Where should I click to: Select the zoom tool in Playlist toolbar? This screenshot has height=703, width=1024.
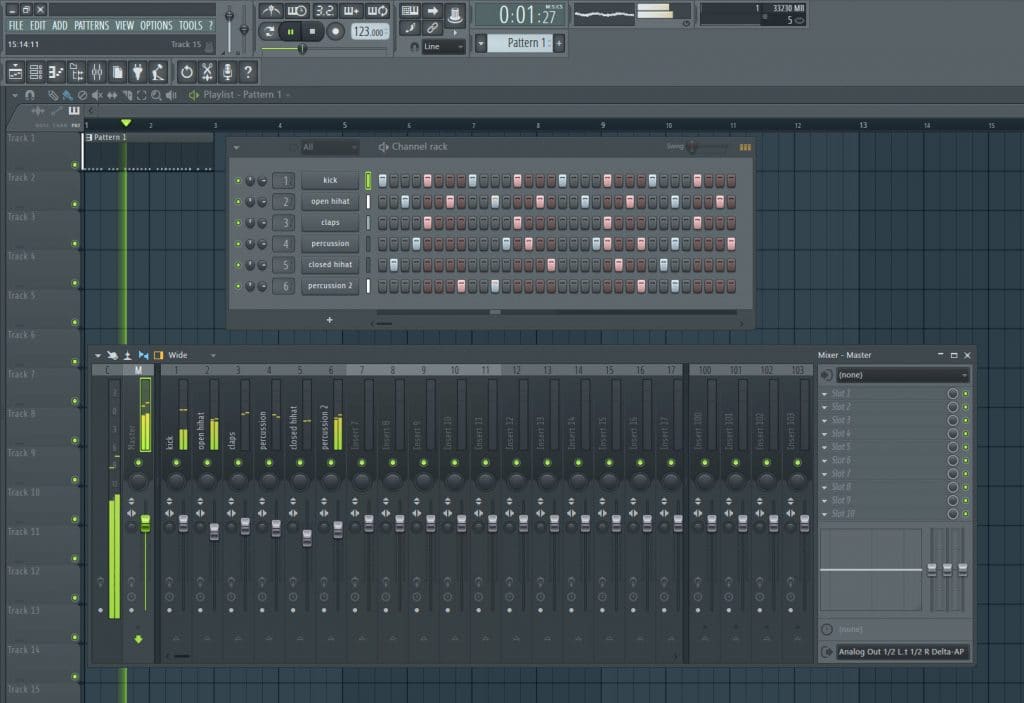[x=156, y=95]
